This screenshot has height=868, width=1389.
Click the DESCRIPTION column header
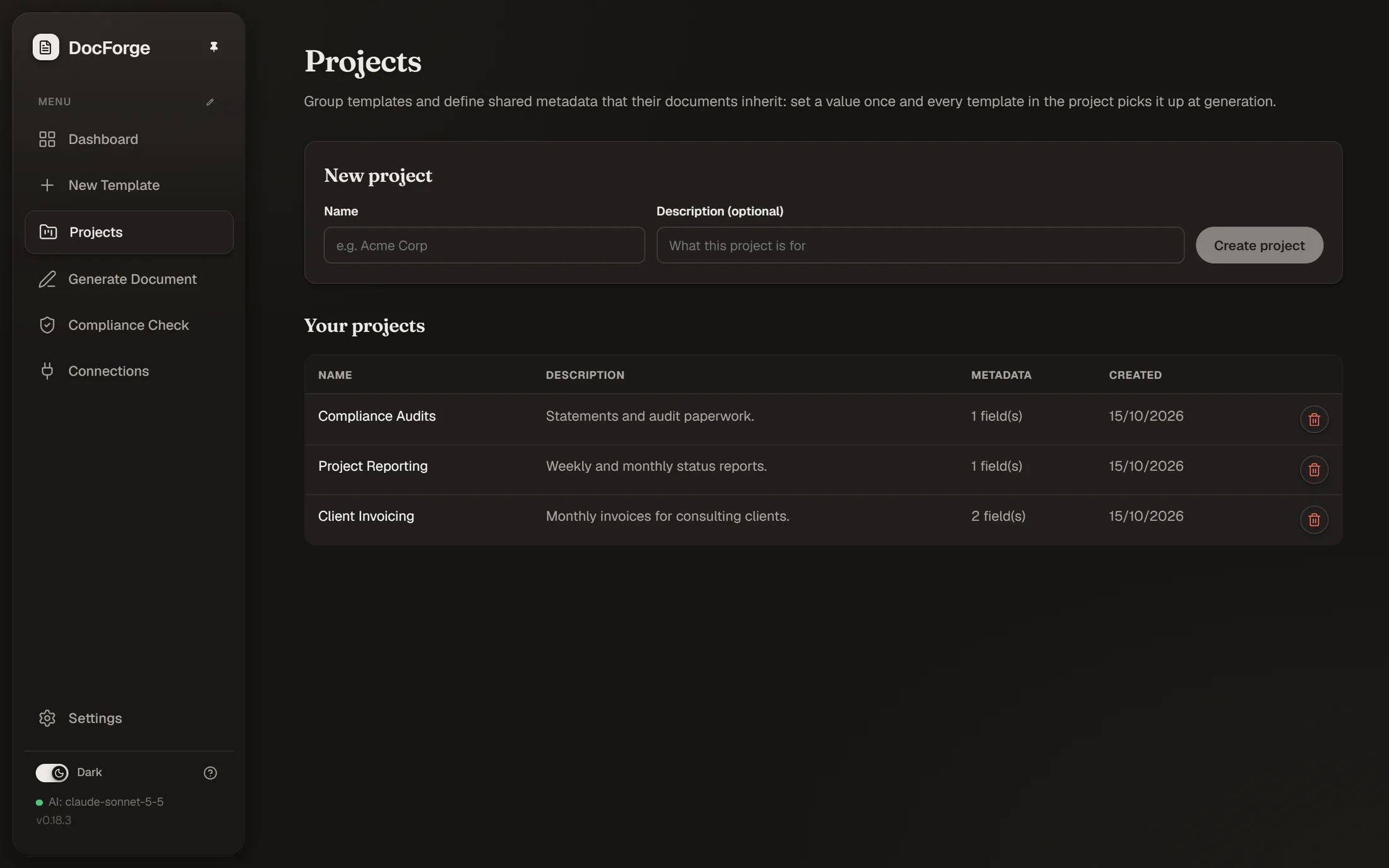point(585,375)
